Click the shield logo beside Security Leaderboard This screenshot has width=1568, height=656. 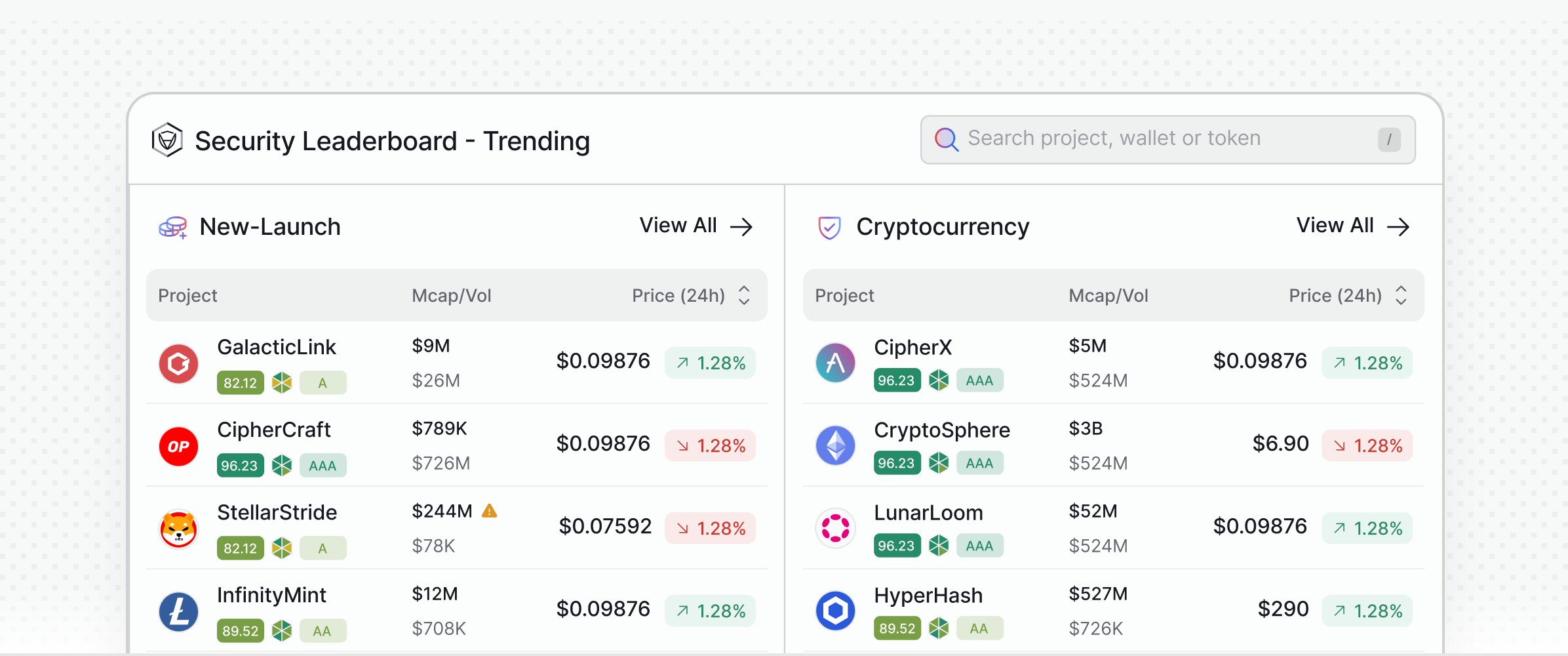167,140
